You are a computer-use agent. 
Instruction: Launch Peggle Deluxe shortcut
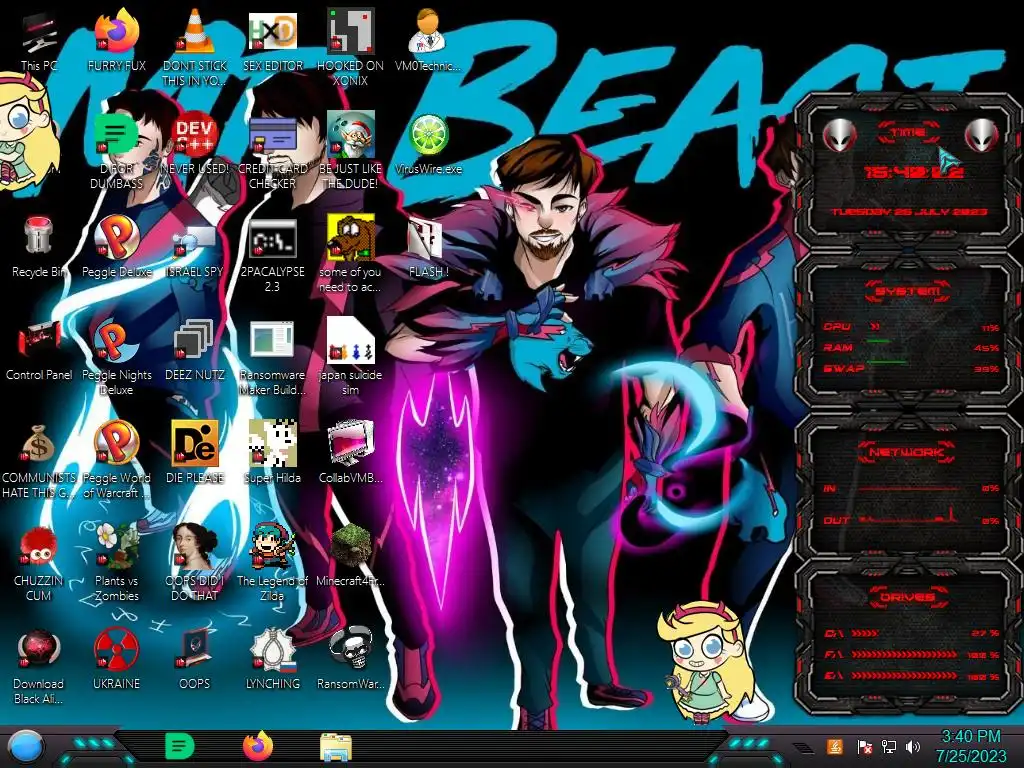click(116, 247)
